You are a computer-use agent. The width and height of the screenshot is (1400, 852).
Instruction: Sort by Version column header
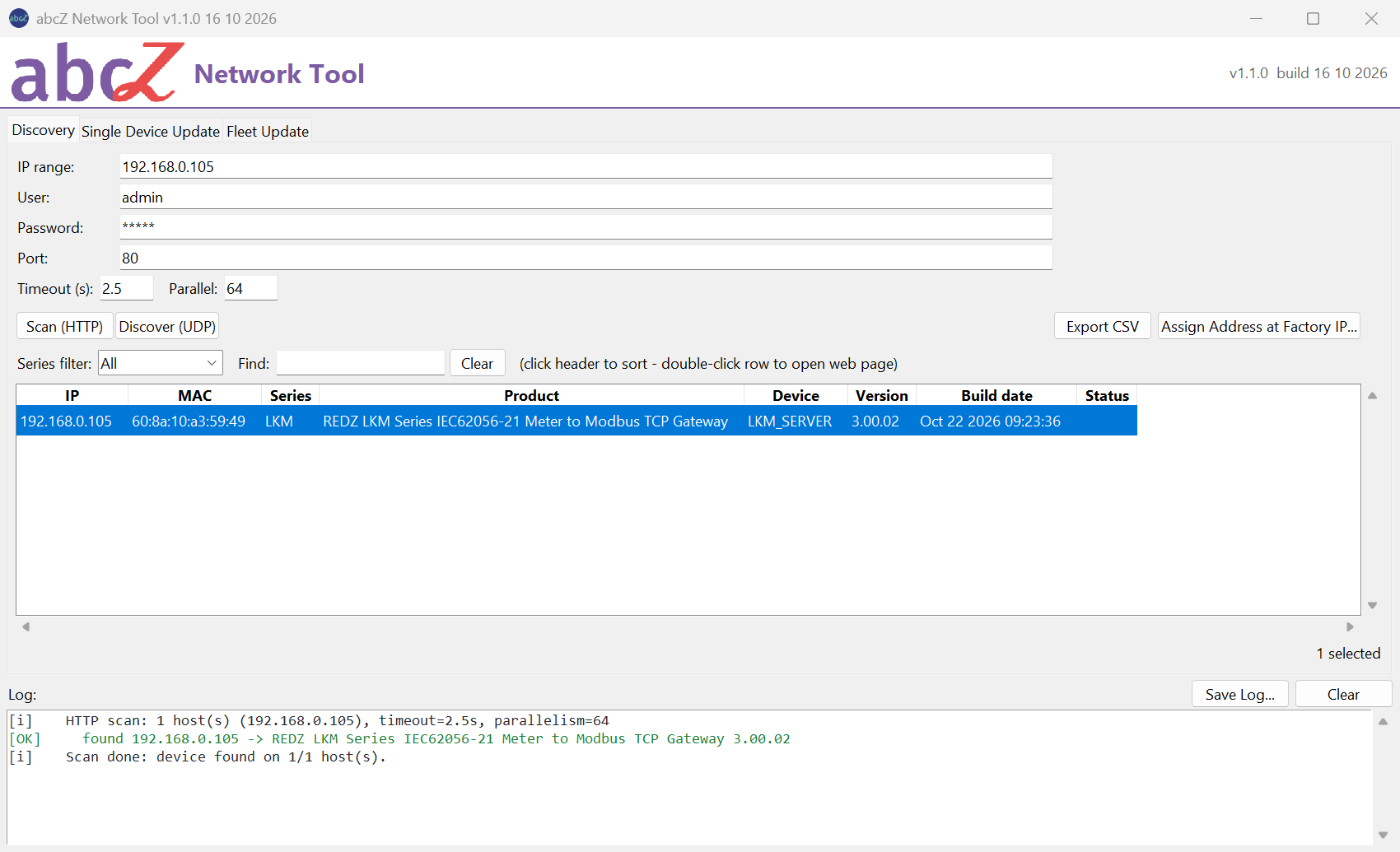click(882, 395)
